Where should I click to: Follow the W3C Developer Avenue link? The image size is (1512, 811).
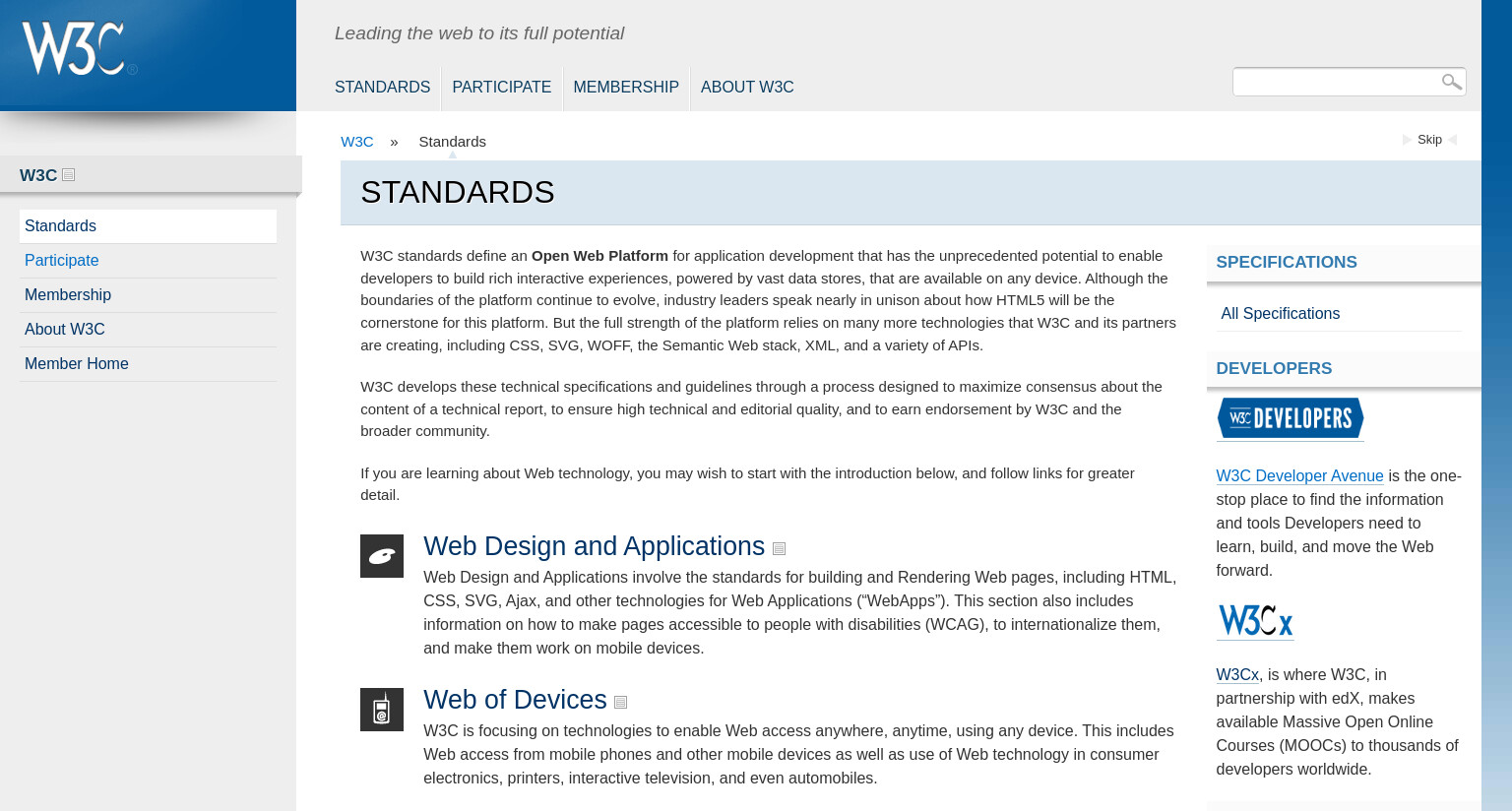(1299, 476)
